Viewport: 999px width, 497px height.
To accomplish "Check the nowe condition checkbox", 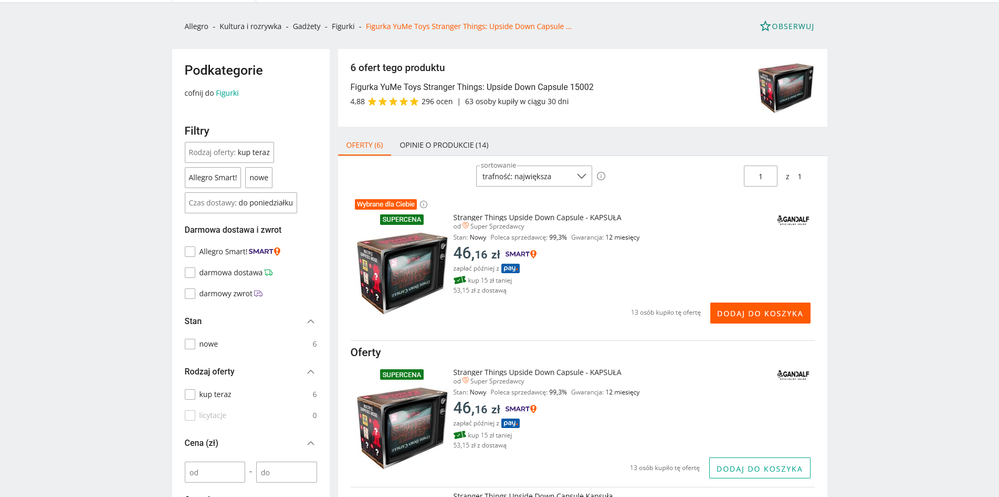I will (190, 344).
